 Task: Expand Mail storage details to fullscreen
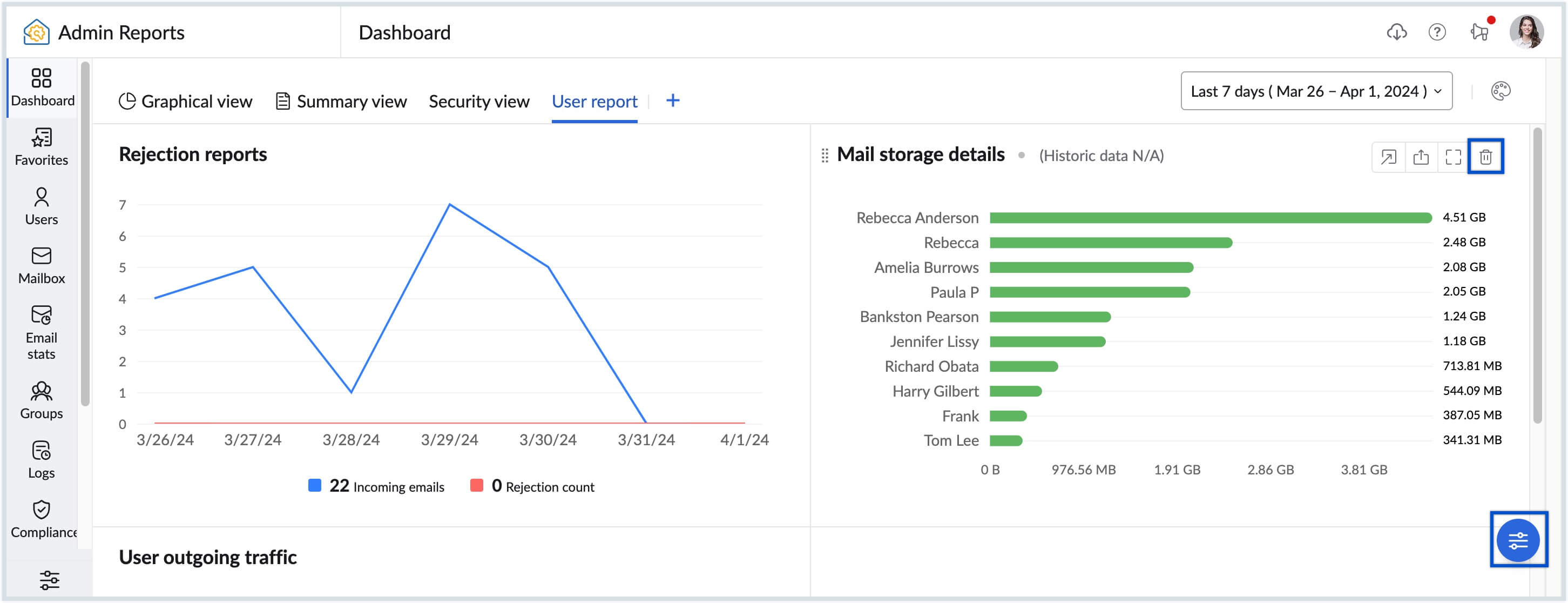(1453, 157)
